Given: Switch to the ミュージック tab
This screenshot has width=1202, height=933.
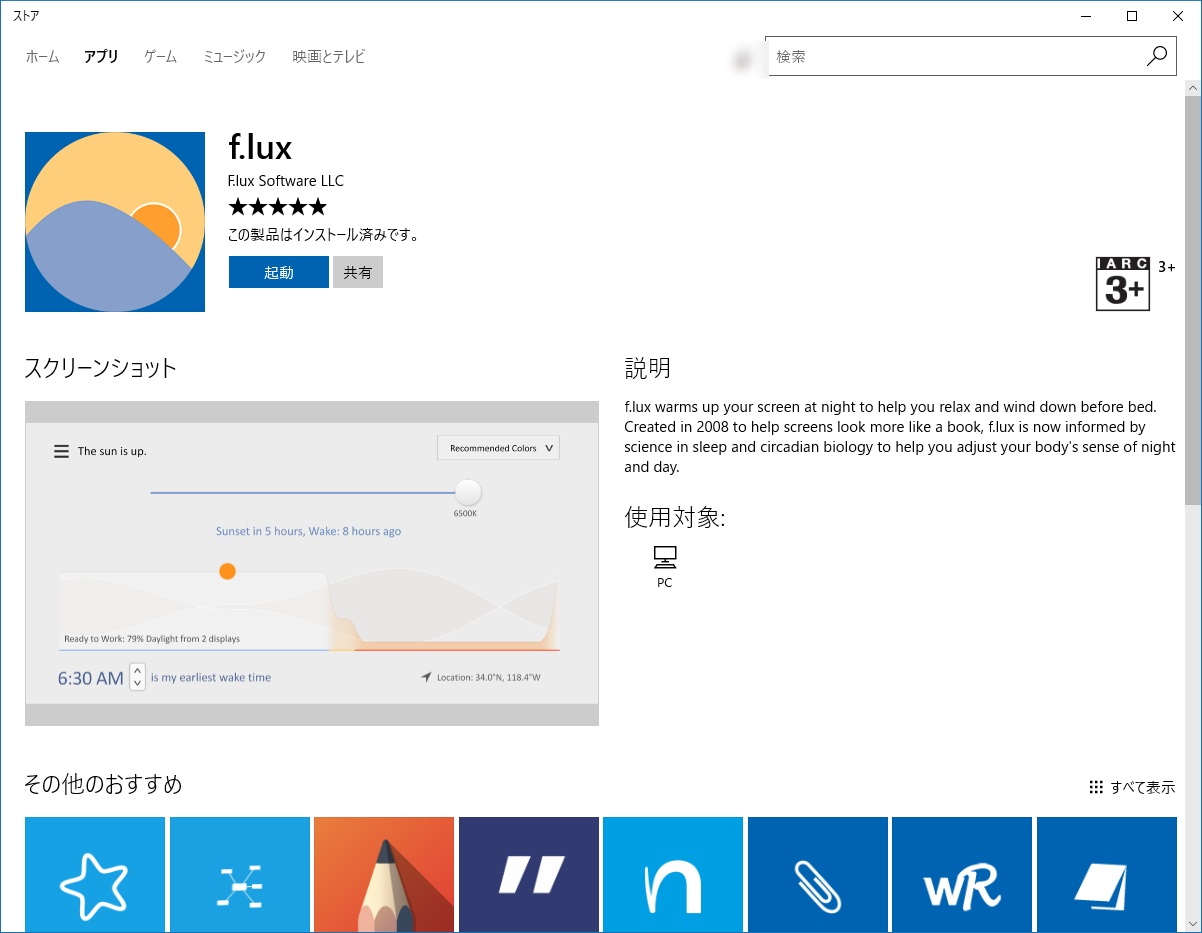Looking at the screenshot, I should (233, 57).
